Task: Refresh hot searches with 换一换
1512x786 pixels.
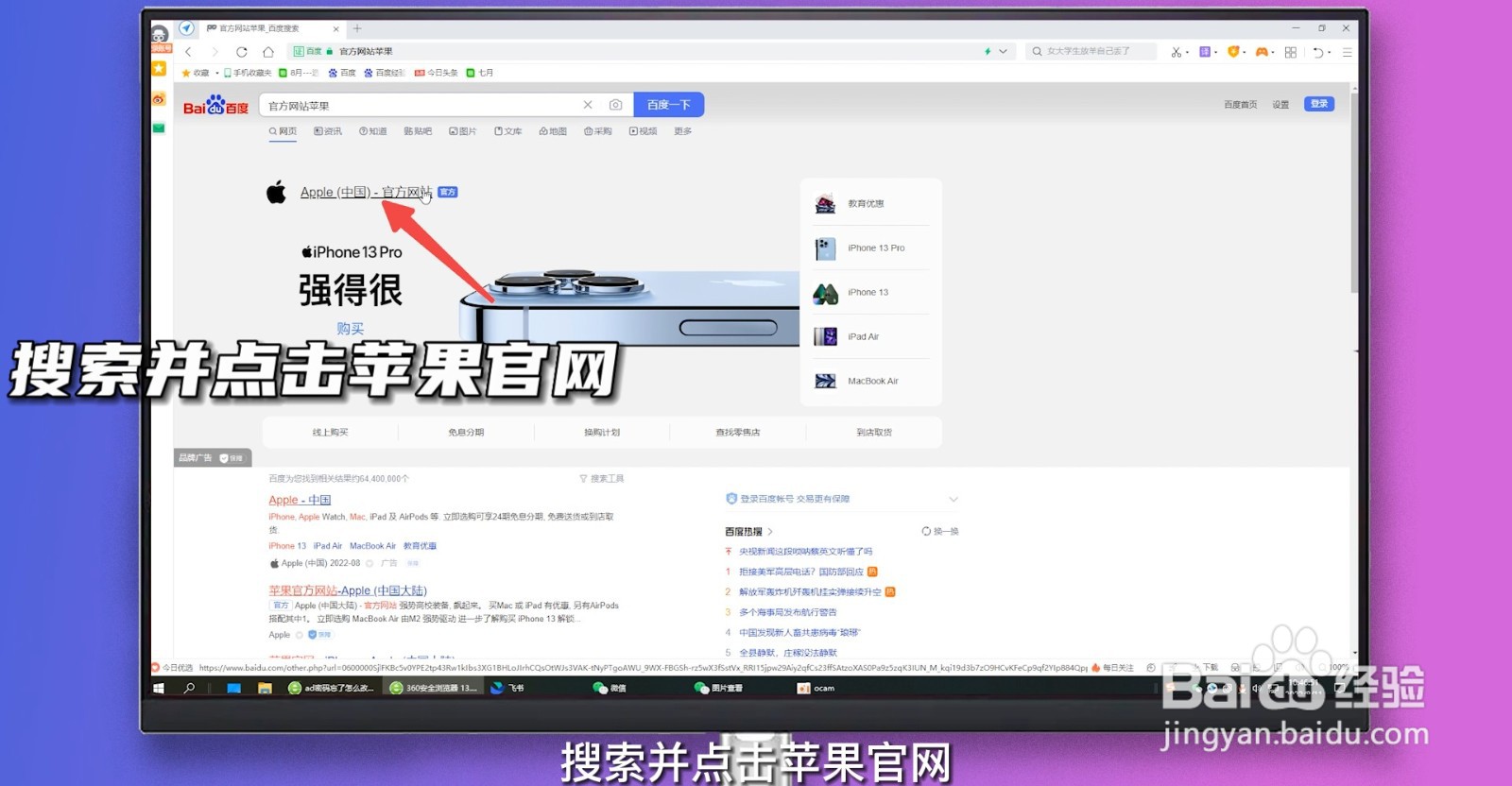Action: pos(940,532)
